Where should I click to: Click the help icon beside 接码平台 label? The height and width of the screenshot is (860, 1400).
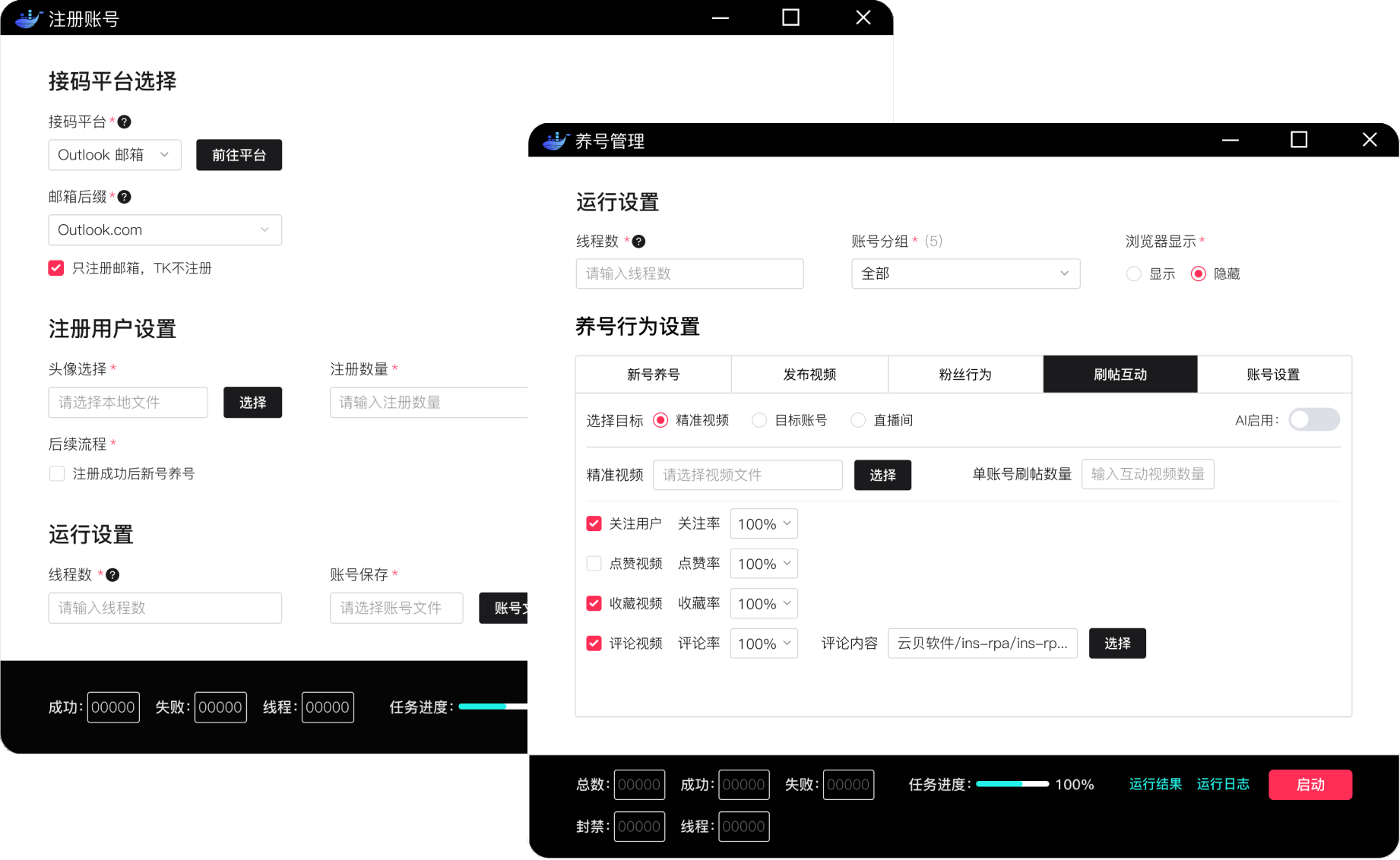click(x=125, y=122)
